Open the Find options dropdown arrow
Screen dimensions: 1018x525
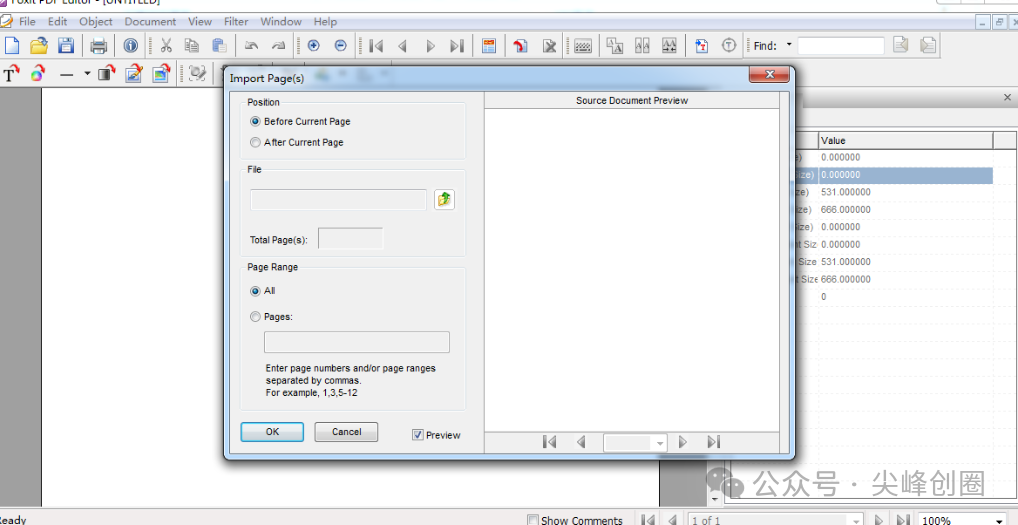coord(789,45)
